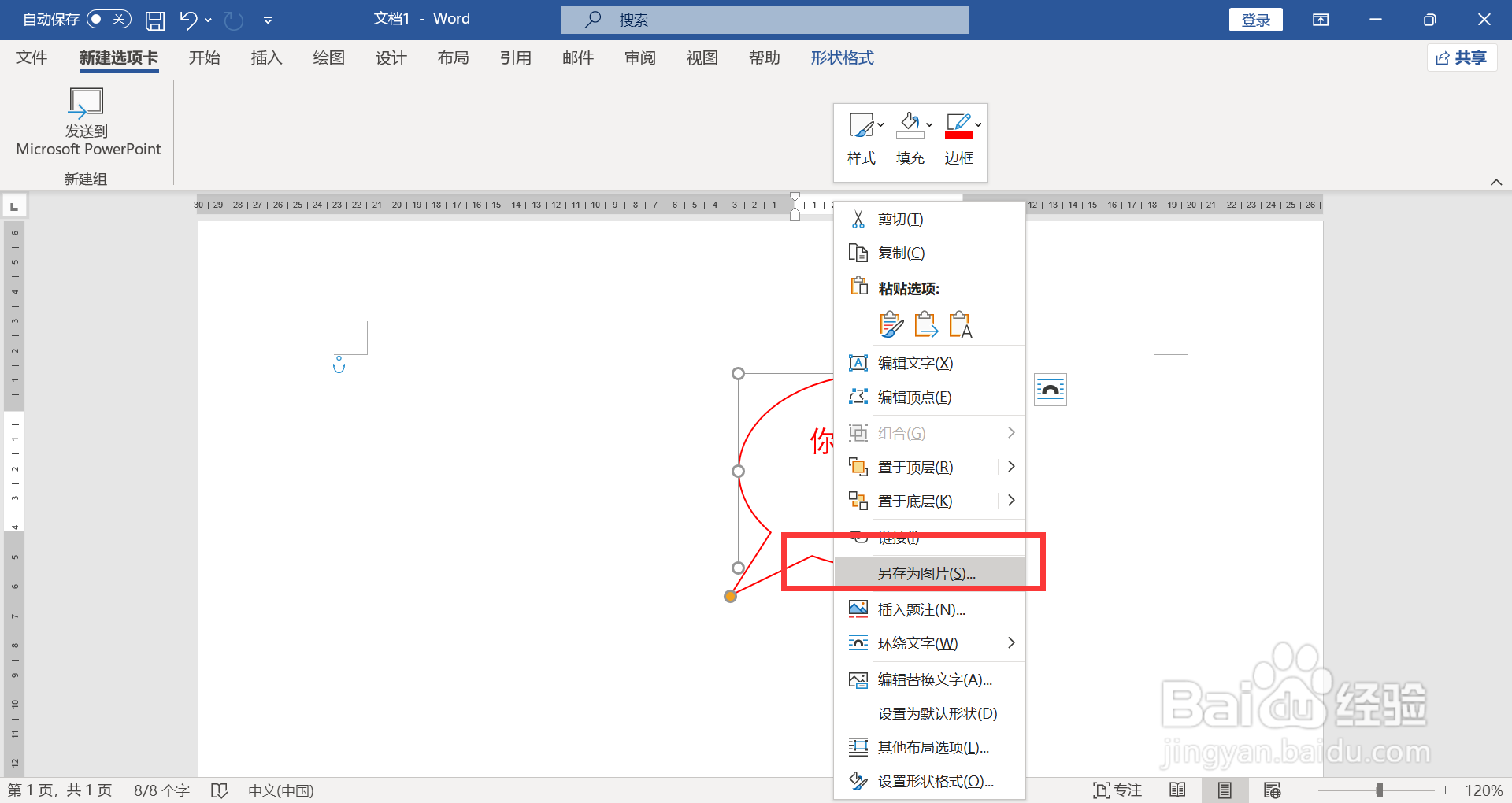The width and height of the screenshot is (1512, 803).
Task: Collapse the ribbon with the chevron
Action: [x=1496, y=182]
